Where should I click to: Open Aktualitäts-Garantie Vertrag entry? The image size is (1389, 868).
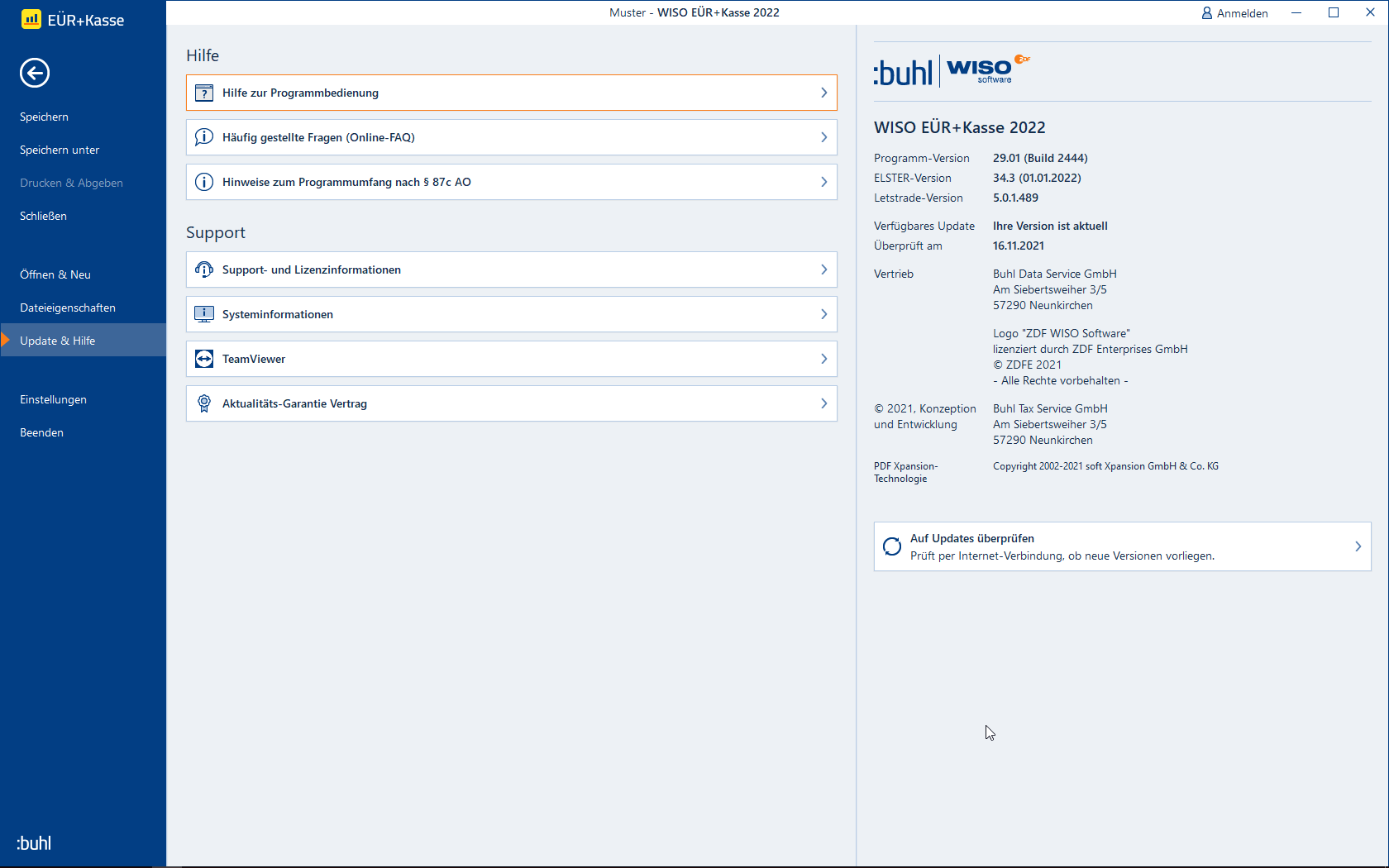coord(512,403)
